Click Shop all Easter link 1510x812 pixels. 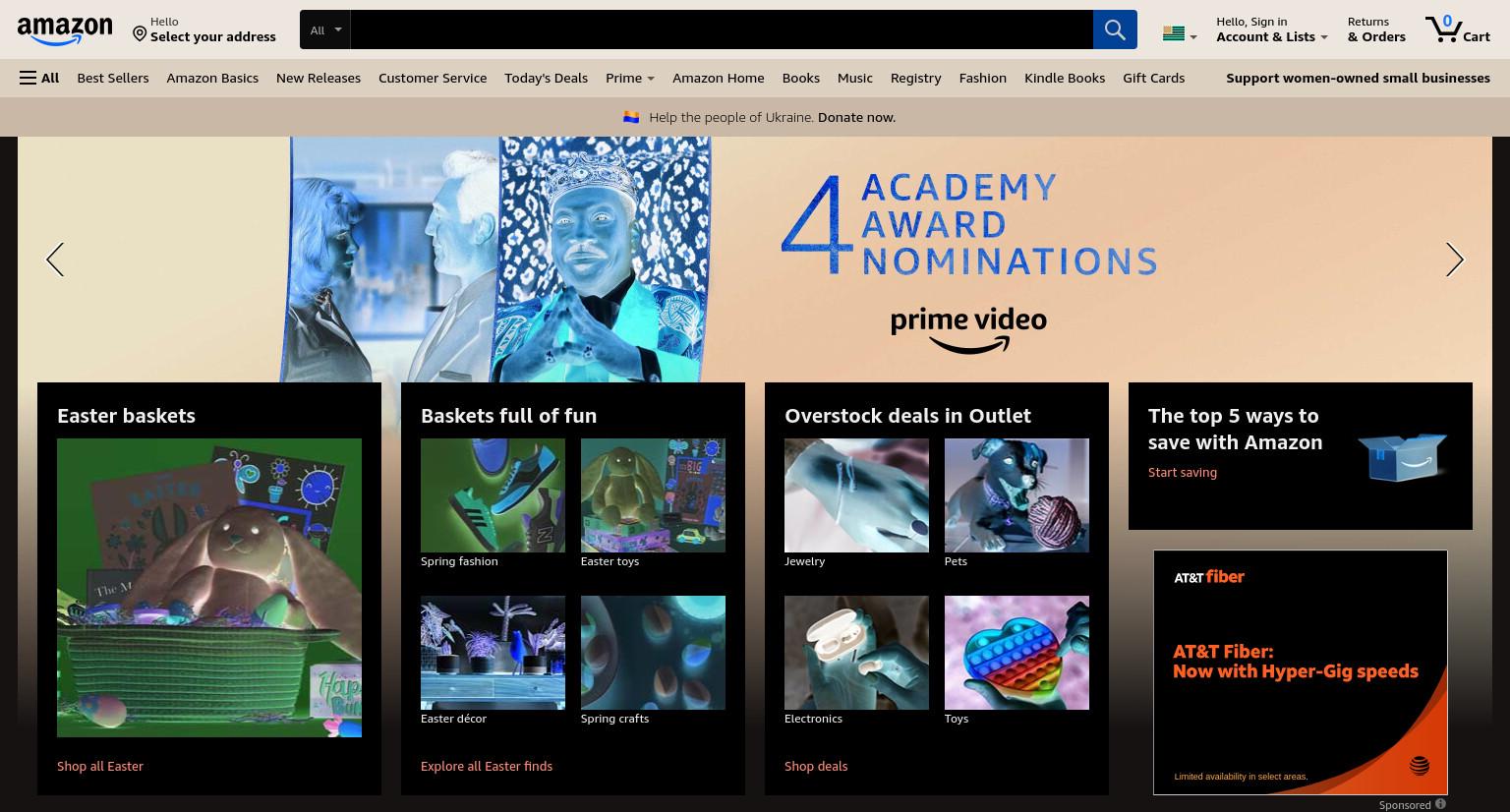coord(100,766)
